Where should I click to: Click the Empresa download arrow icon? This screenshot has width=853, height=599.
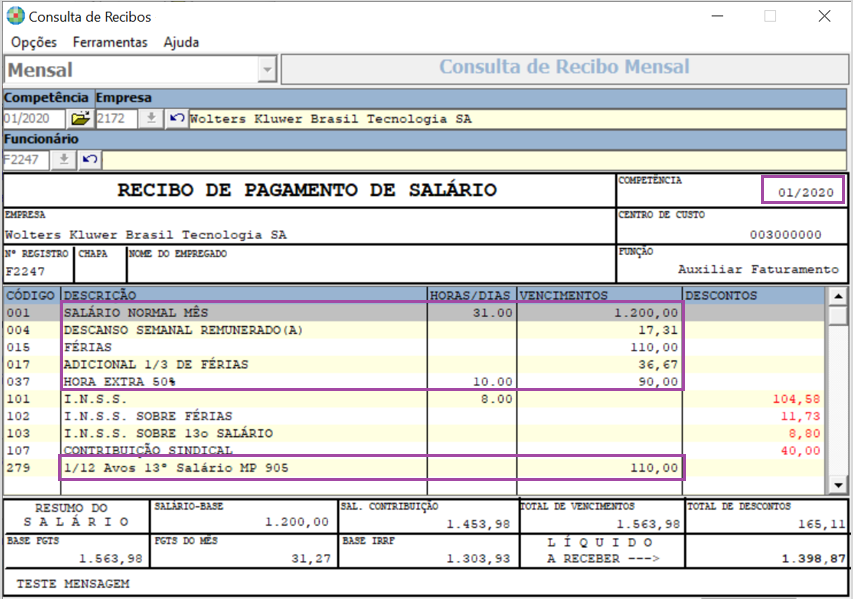[x=151, y=118]
